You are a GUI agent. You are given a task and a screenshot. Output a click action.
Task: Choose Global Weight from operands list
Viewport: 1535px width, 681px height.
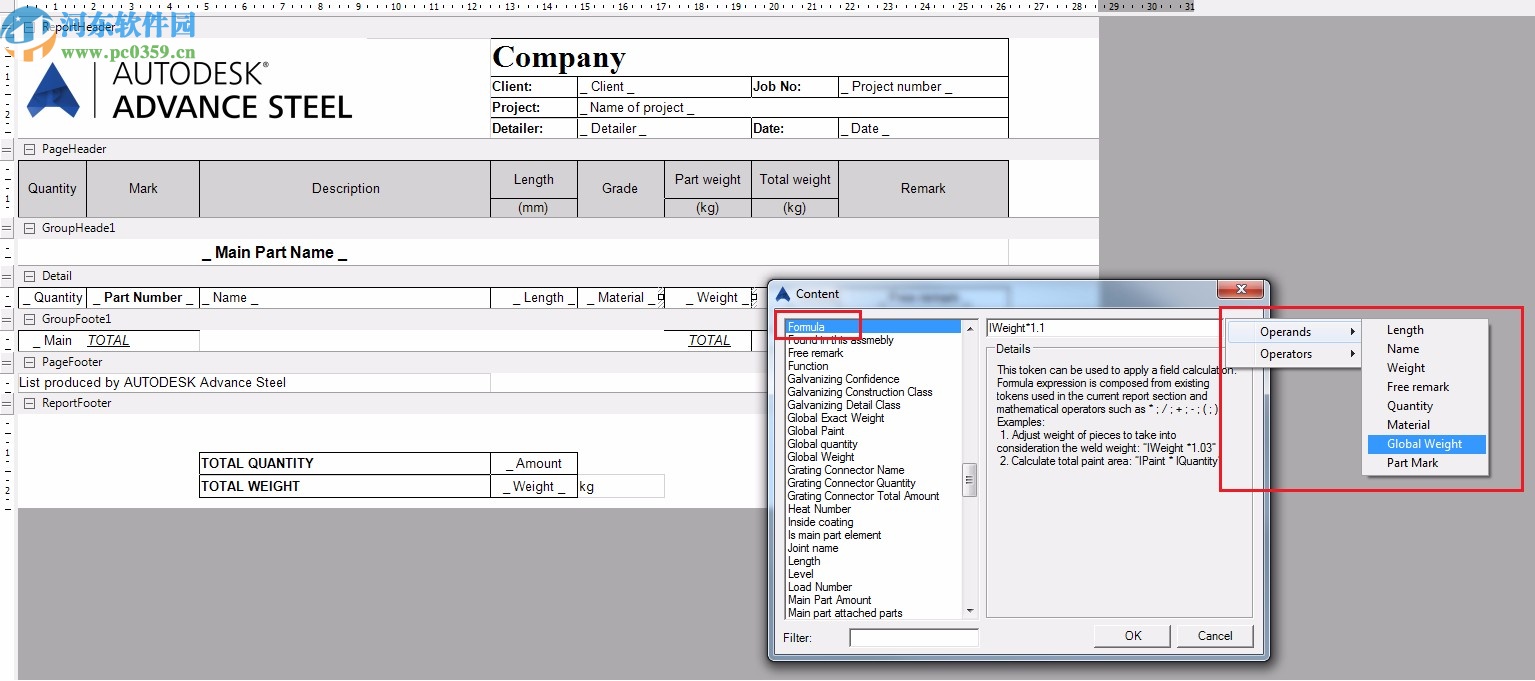(1424, 444)
